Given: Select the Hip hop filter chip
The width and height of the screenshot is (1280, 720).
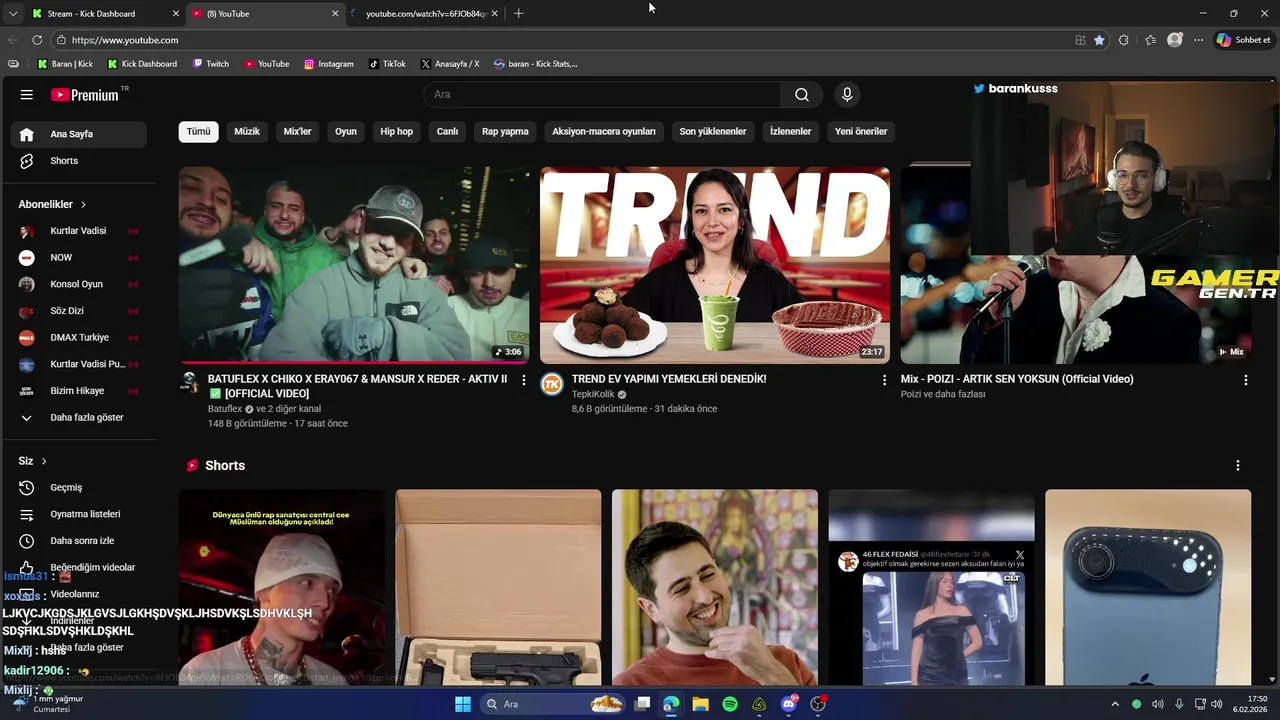Looking at the screenshot, I should pyautogui.click(x=396, y=131).
